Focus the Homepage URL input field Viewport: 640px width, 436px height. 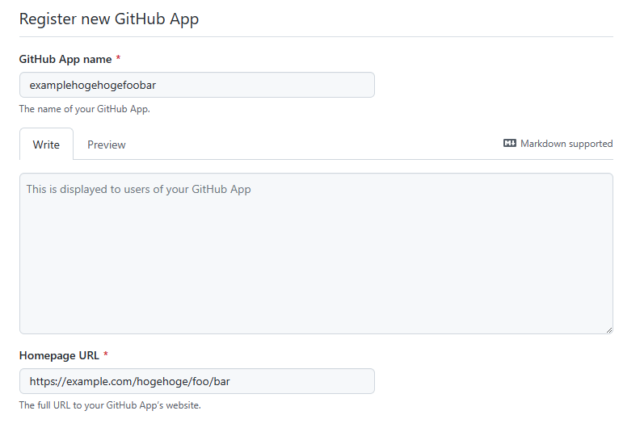(197, 381)
